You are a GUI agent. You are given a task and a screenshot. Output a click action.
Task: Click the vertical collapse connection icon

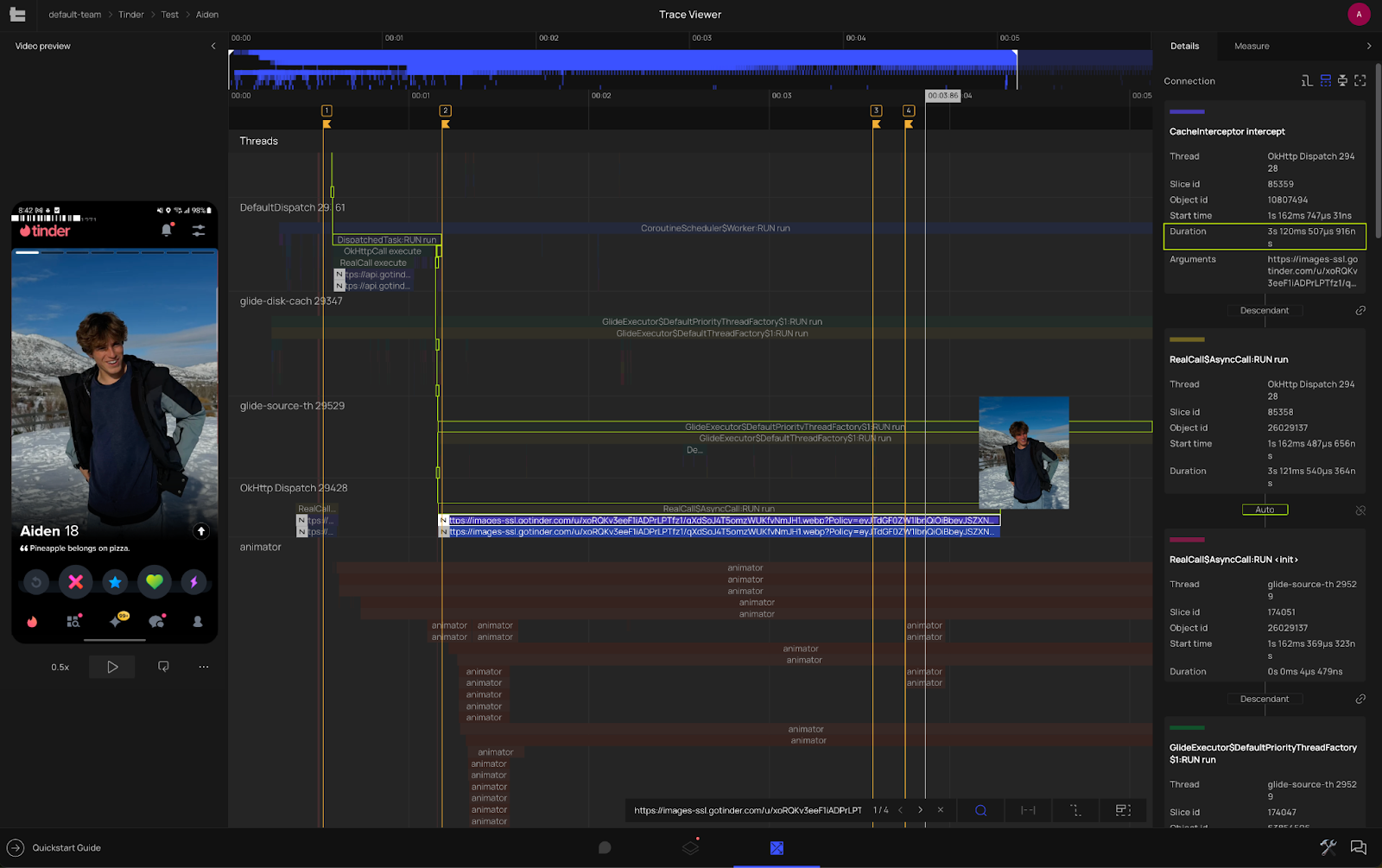[1342, 80]
